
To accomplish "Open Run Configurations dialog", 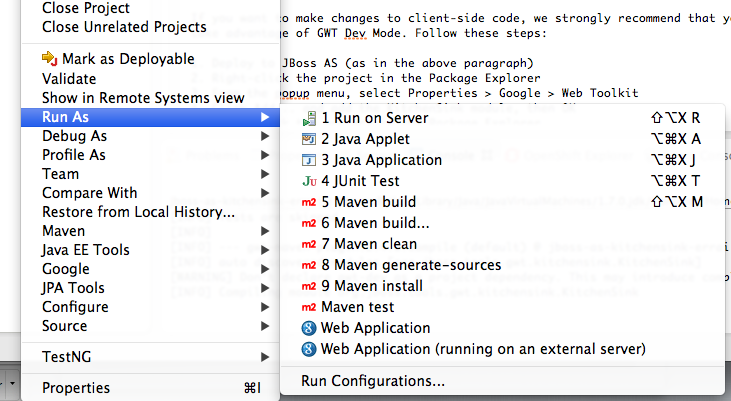I will [x=373, y=380].
